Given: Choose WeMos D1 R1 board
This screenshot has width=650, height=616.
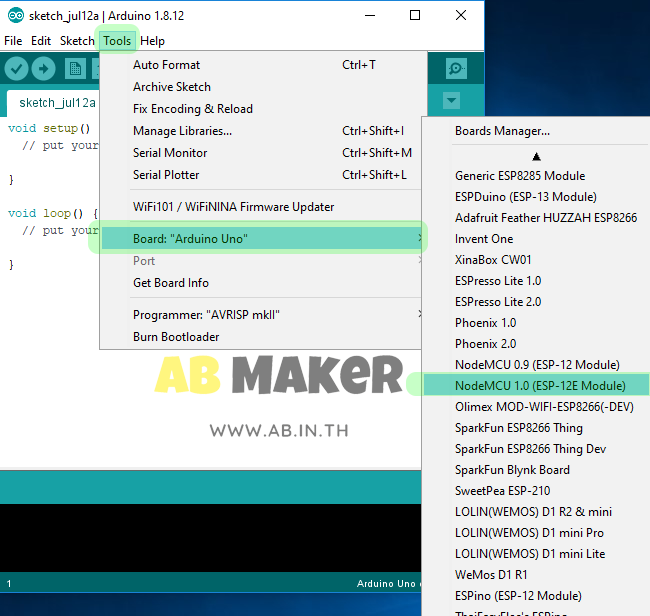Looking at the screenshot, I should (536, 575).
